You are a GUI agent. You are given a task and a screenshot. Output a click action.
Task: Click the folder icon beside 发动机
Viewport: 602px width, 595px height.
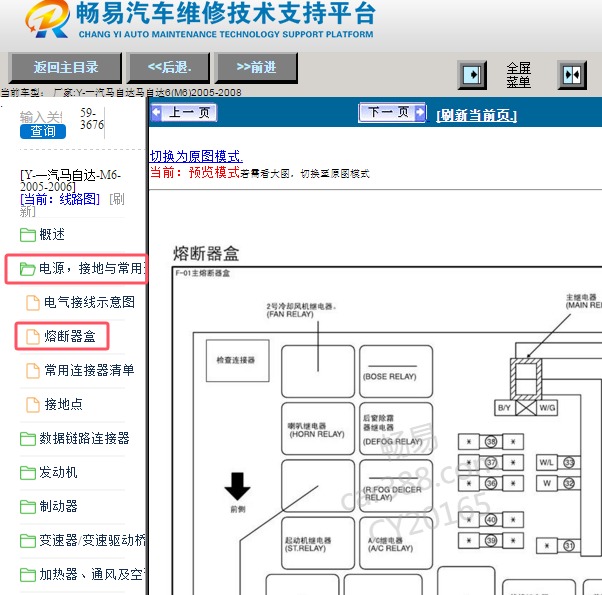coord(28,473)
